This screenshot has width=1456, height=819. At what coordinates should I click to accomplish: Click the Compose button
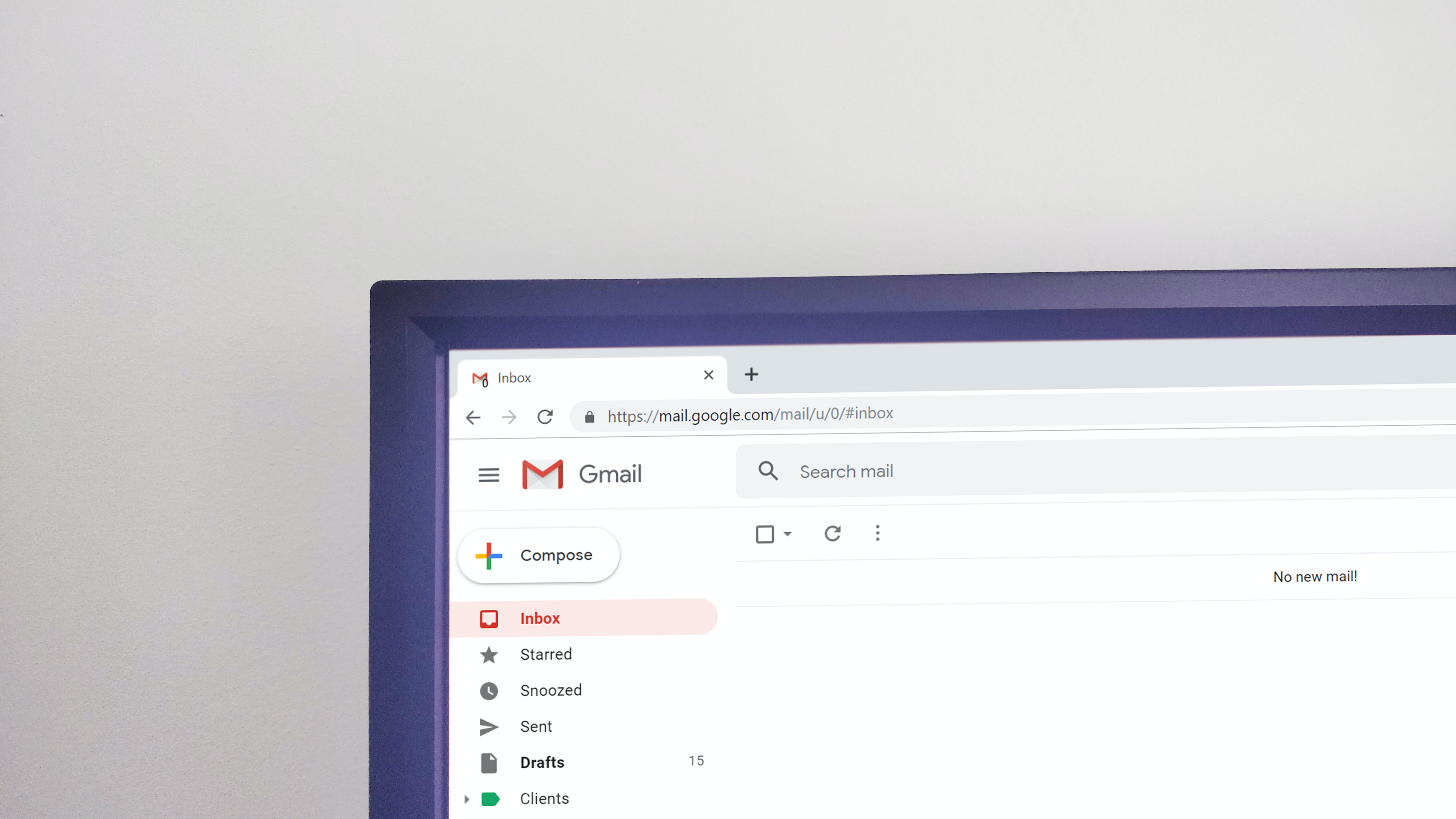[x=540, y=554]
